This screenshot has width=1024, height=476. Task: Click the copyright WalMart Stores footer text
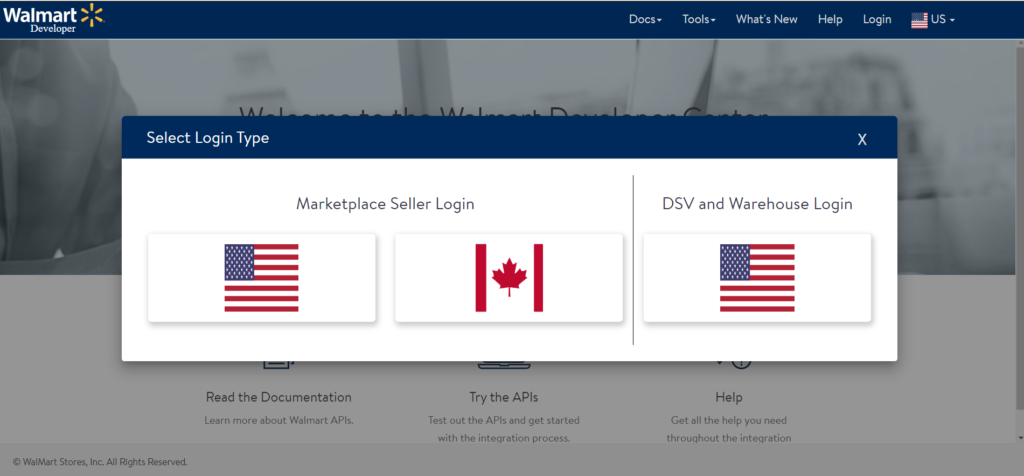click(100, 462)
